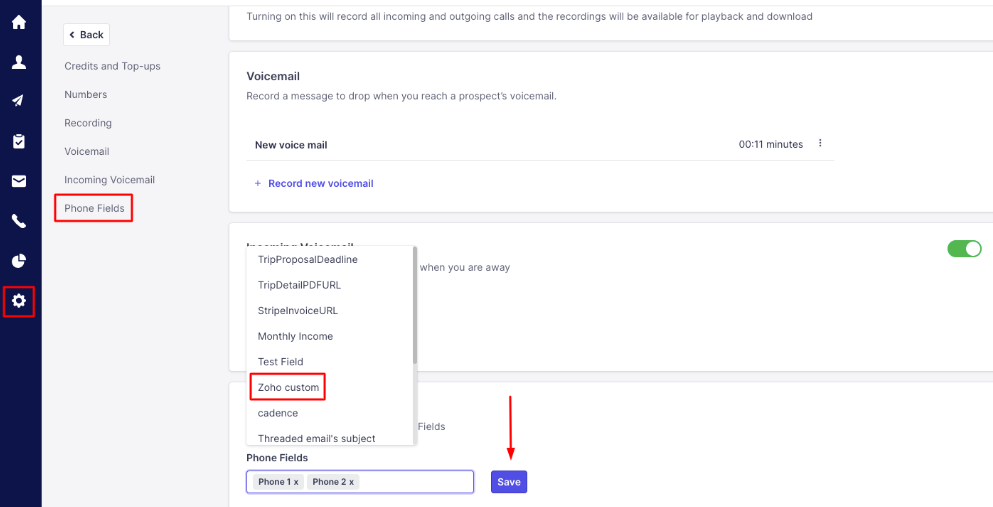This screenshot has height=507, width=993.
Task: Click the Save button
Action: [508, 482]
